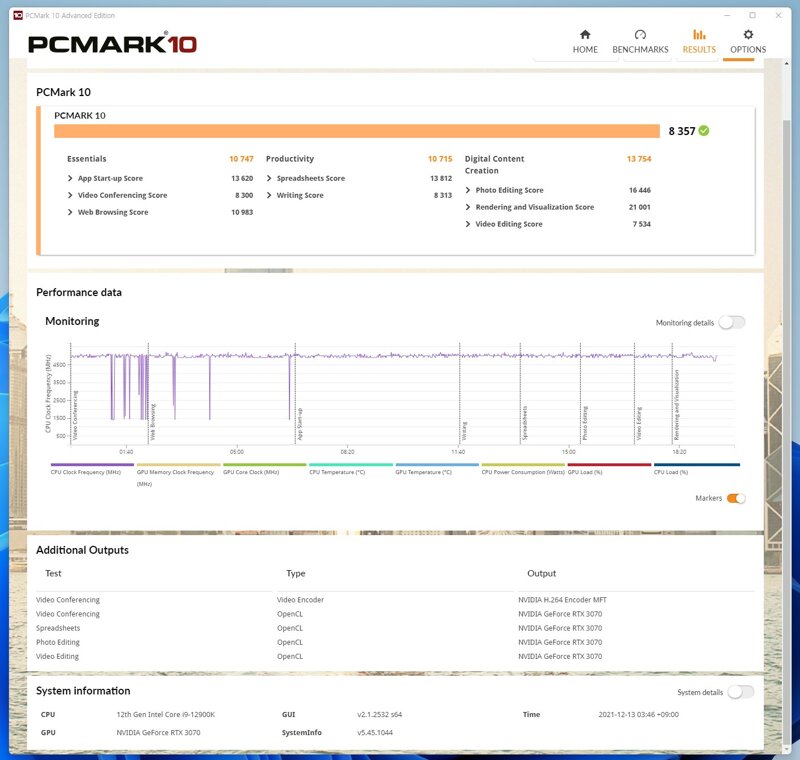Expand the Web Browsing Score row
Viewport: 800px width, 760px height.
tap(70, 212)
